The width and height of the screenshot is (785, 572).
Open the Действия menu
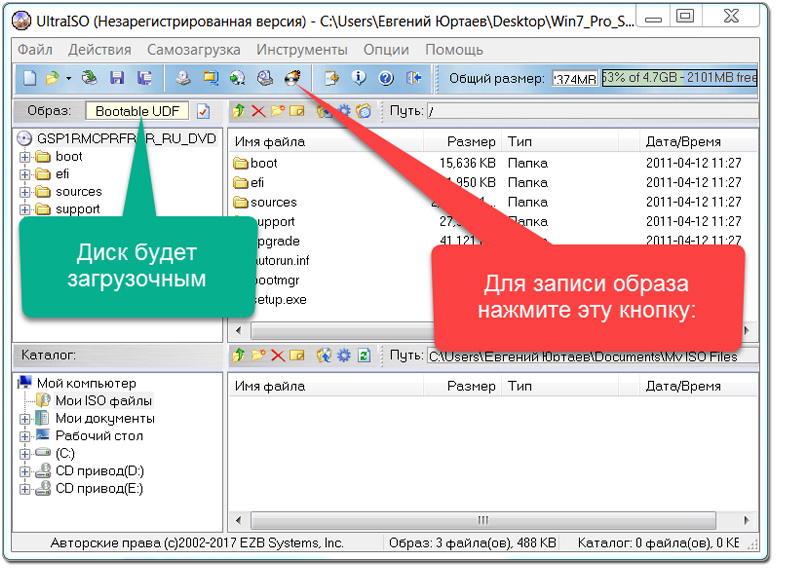tap(100, 50)
